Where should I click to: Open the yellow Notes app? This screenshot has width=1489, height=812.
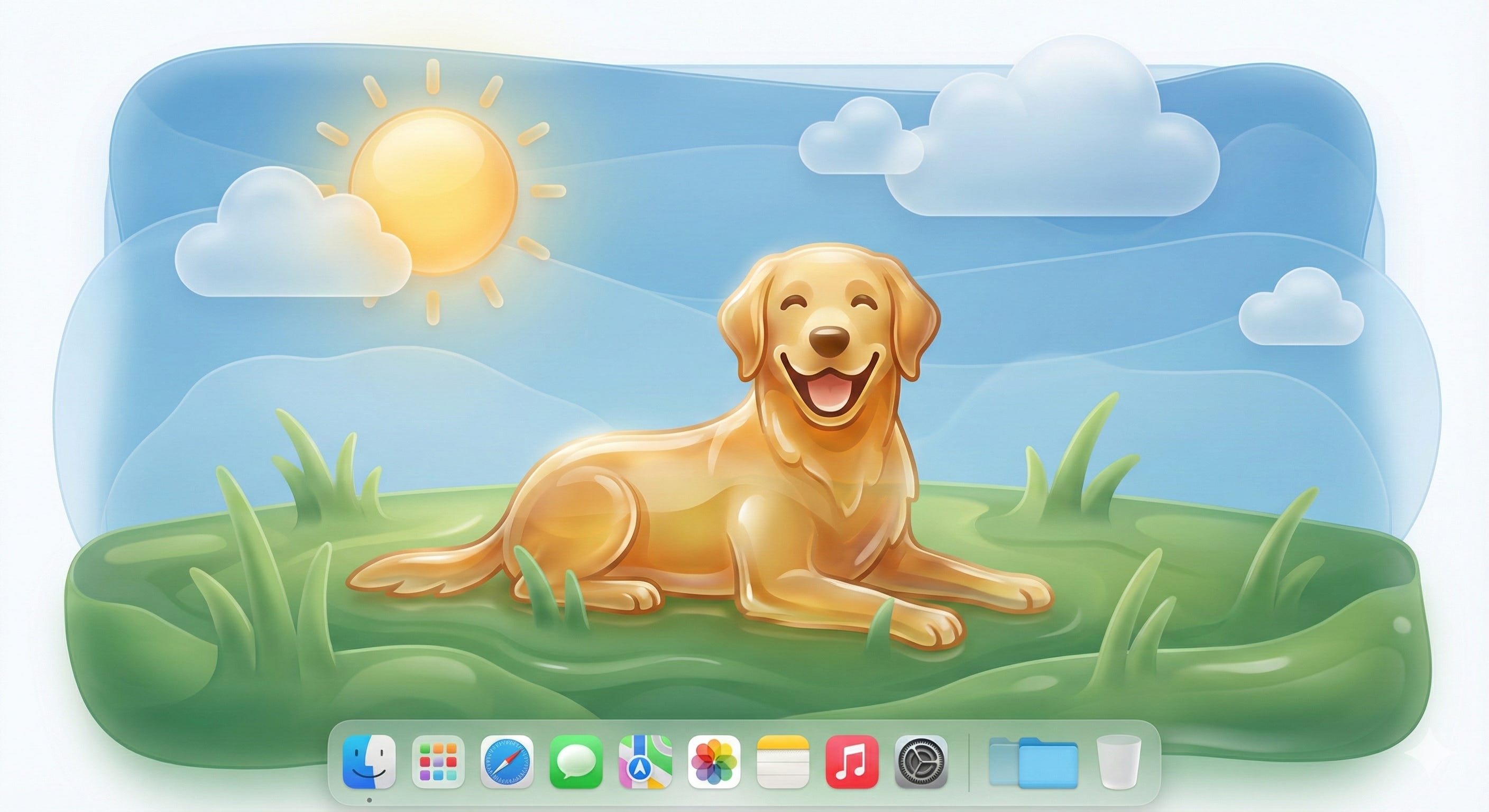click(x=783, y=762)
